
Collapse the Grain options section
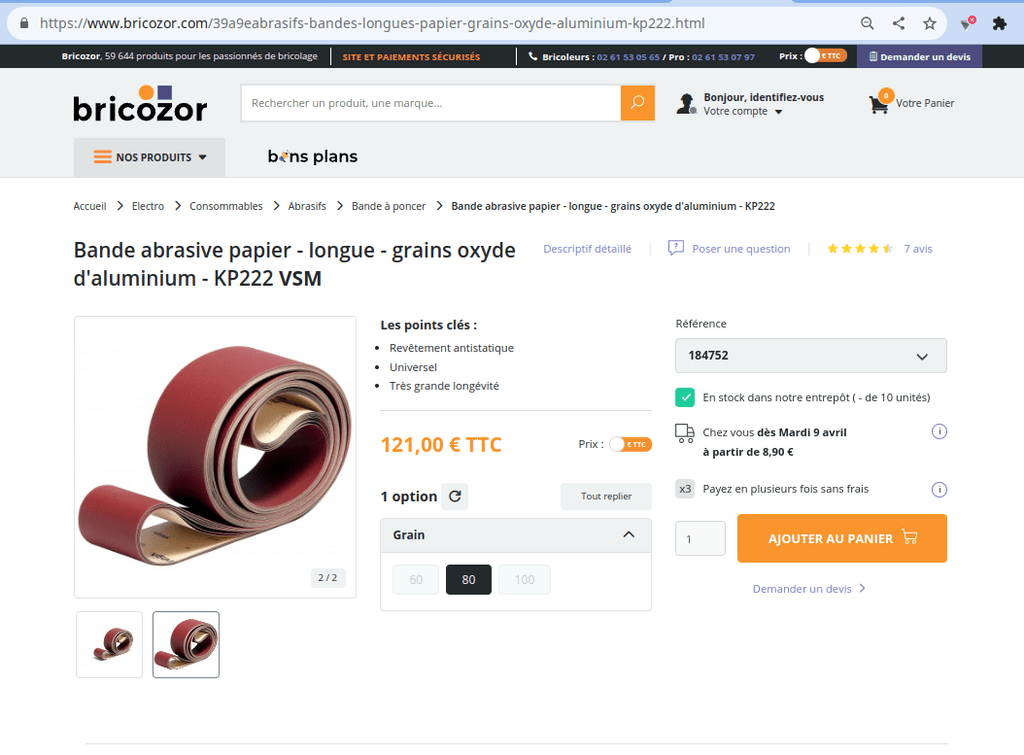point(628,535)
